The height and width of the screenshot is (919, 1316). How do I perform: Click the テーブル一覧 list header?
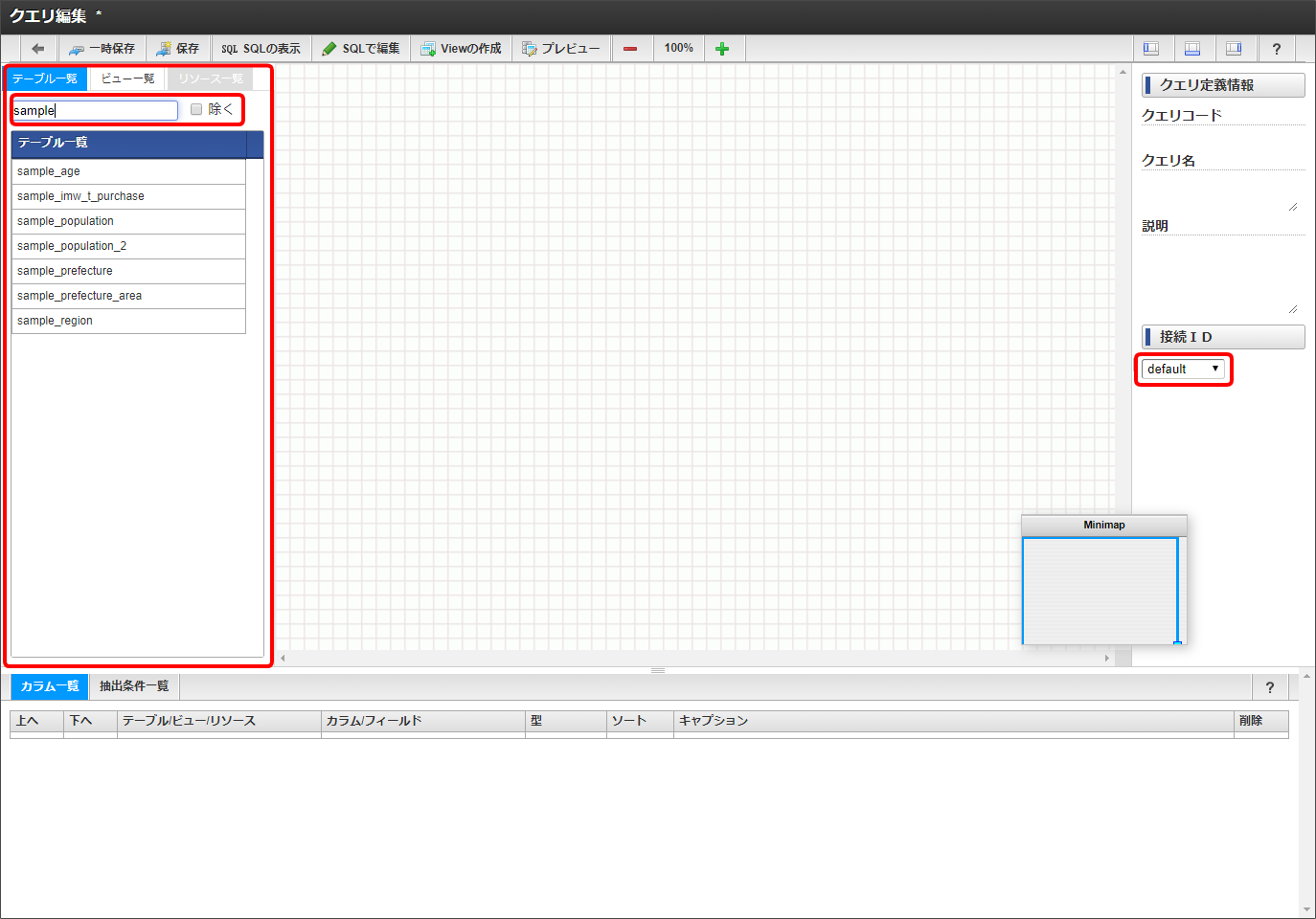click(128, 143)
